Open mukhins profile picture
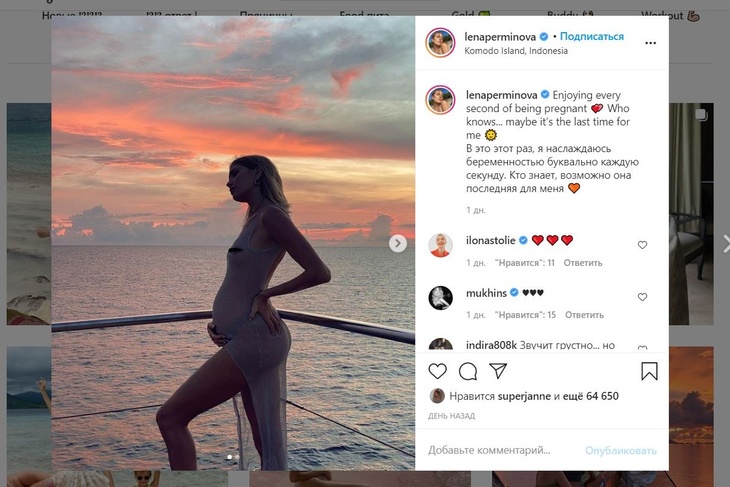 pyautogui.click(x=440, y=297)
